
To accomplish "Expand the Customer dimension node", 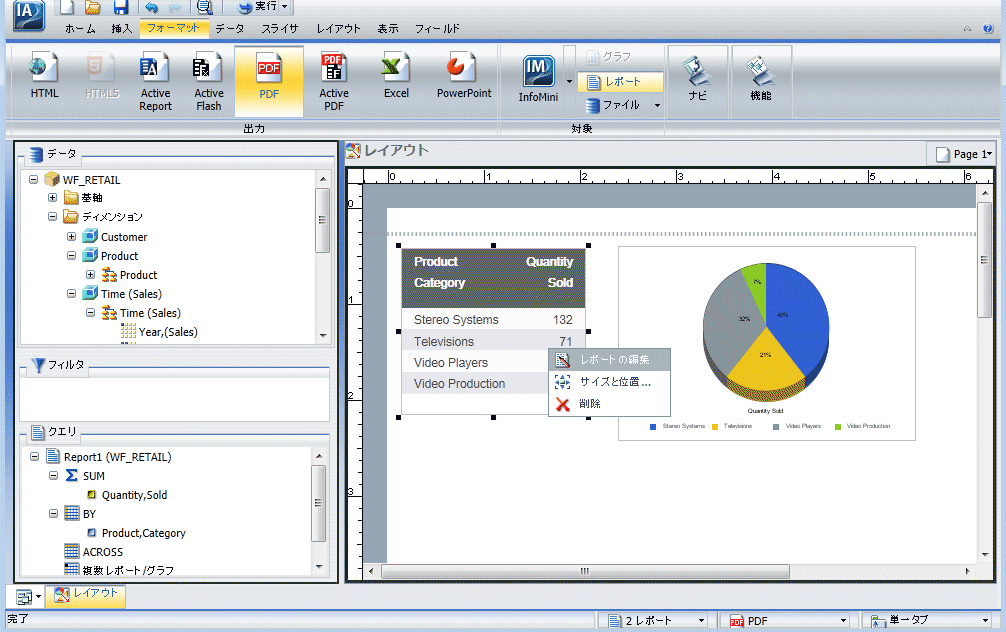I will [72, 237].
